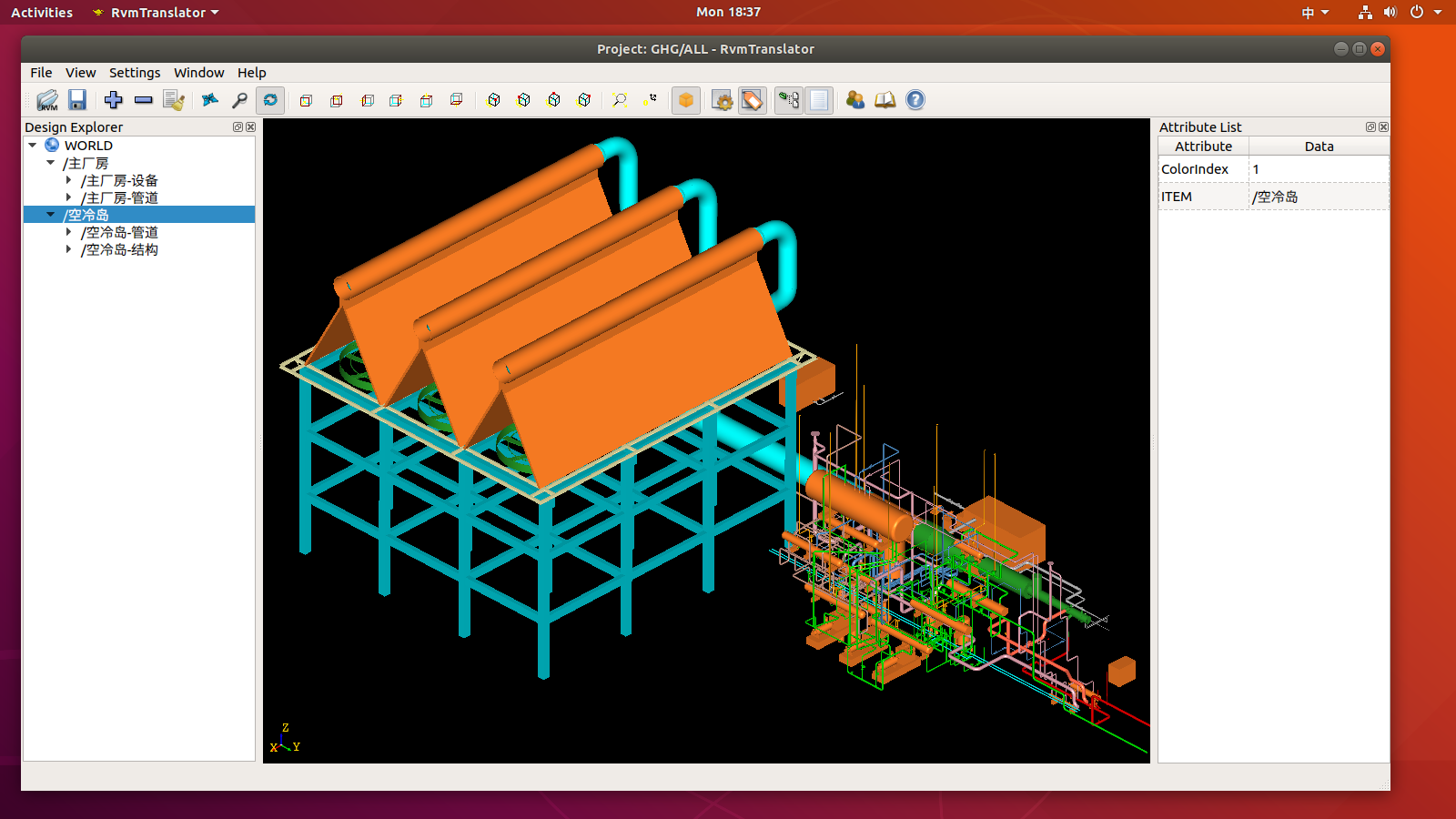
Task: Expand the /主厂房-设备 tree node
Action: pos(68,180)
